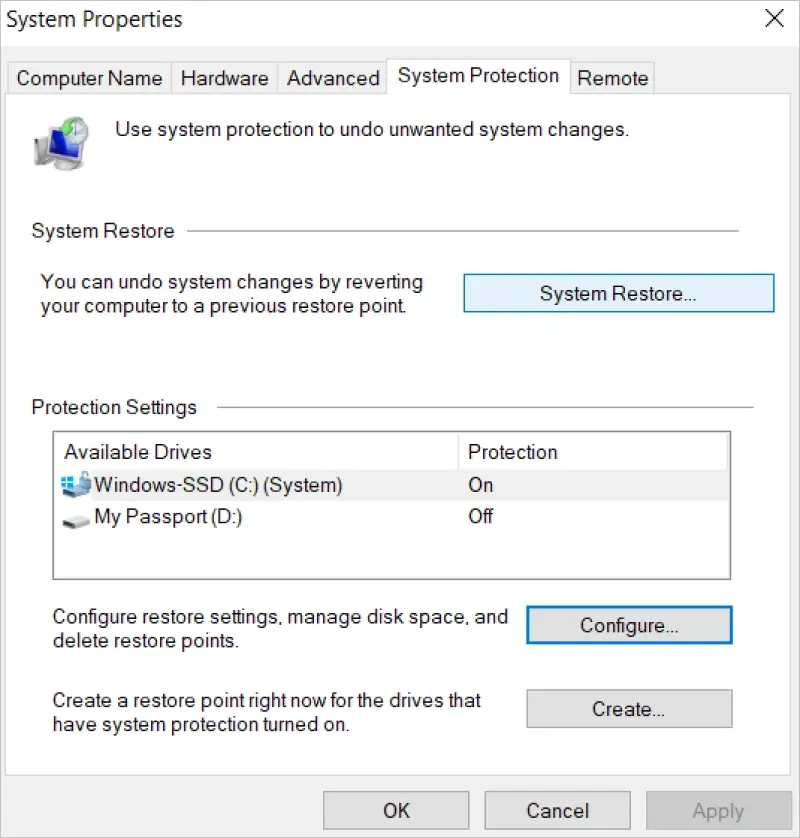Dismiss the dialog with Cancel
The height and width of the screenshot is (838, 800).
(557, 810)
